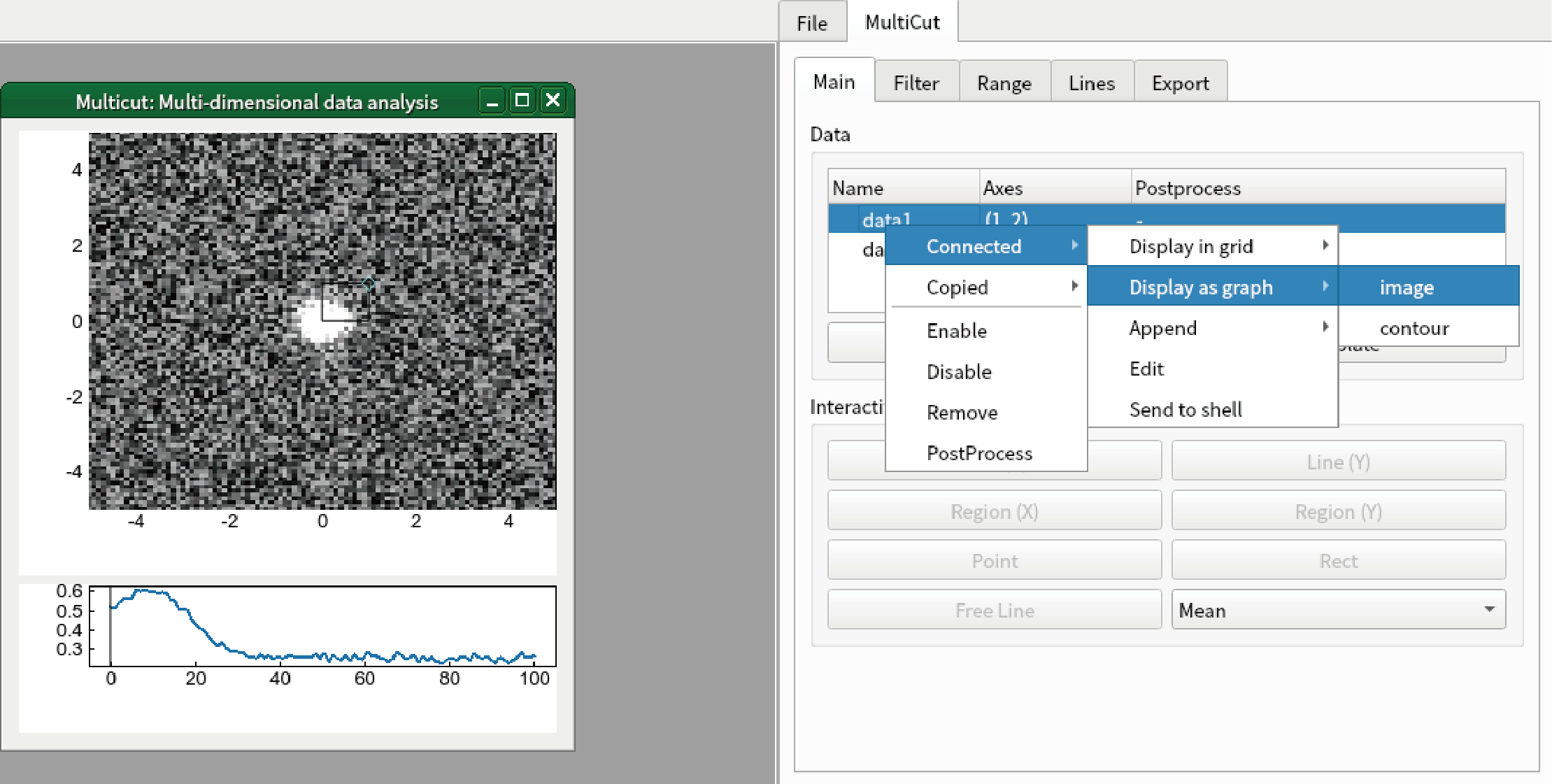Open the Export tab
Viewport: 1552px width, 784px height.
(1181, 83)
